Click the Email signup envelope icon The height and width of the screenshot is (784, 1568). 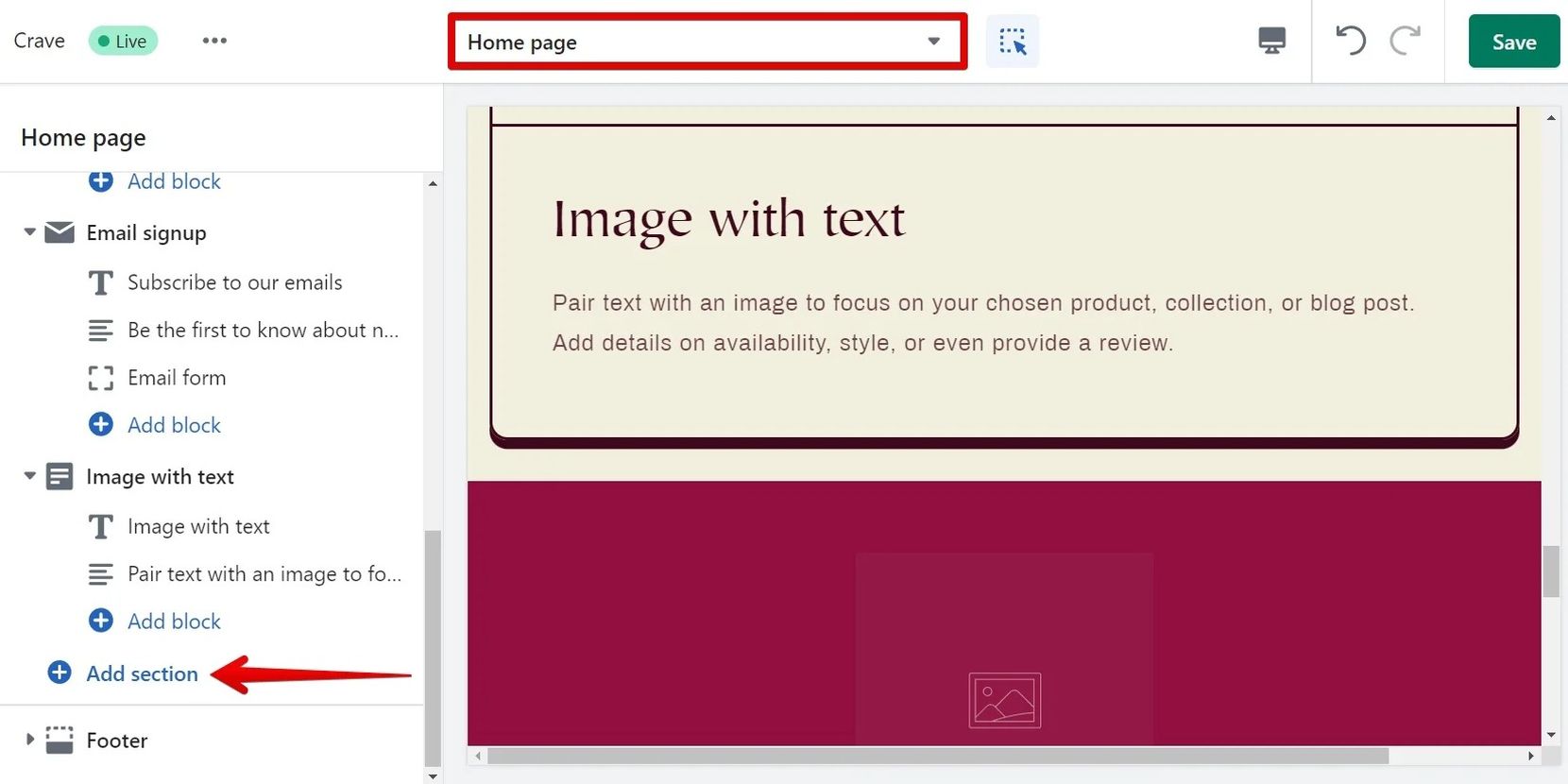[x=60, y=232]
